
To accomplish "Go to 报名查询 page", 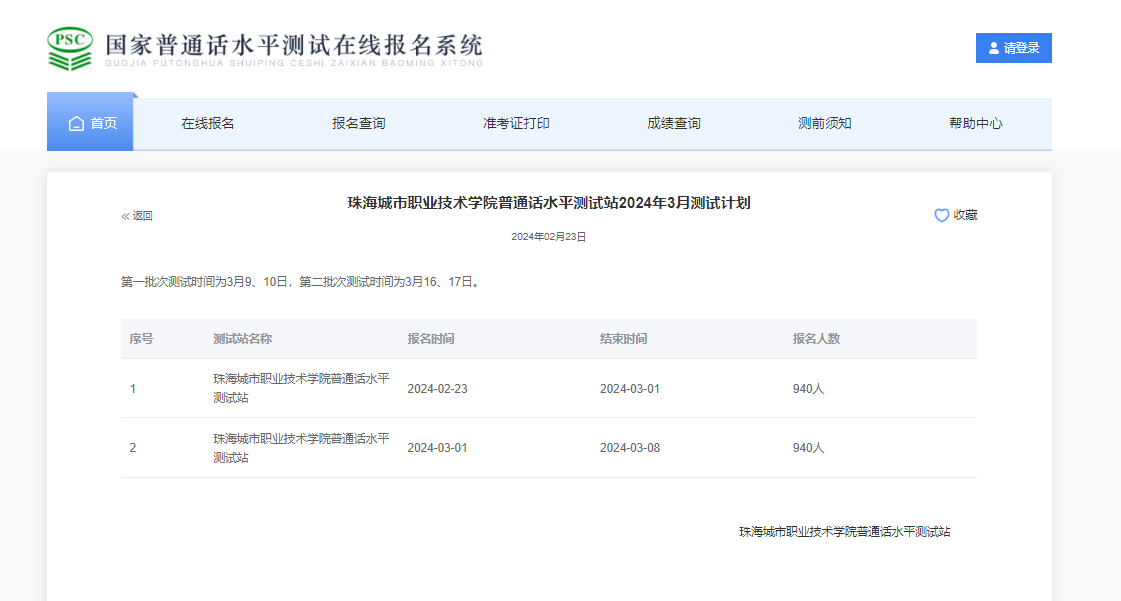I will pos(358,124).
